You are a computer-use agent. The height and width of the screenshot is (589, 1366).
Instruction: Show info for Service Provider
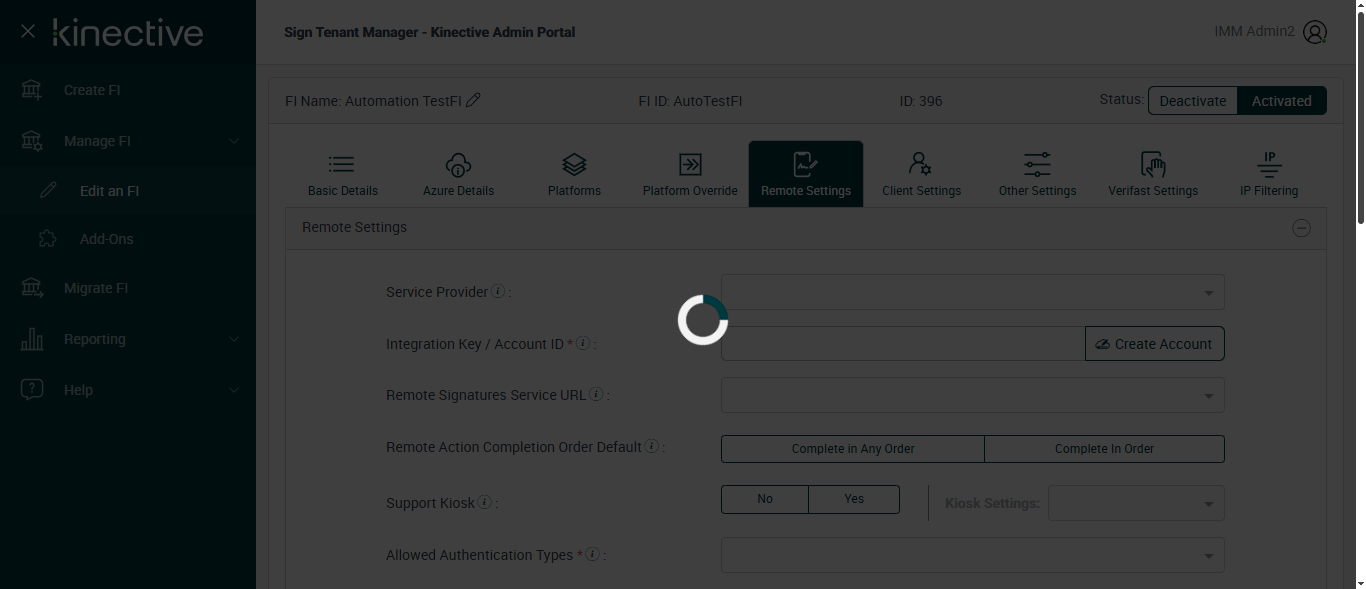[x=498, y=292]
